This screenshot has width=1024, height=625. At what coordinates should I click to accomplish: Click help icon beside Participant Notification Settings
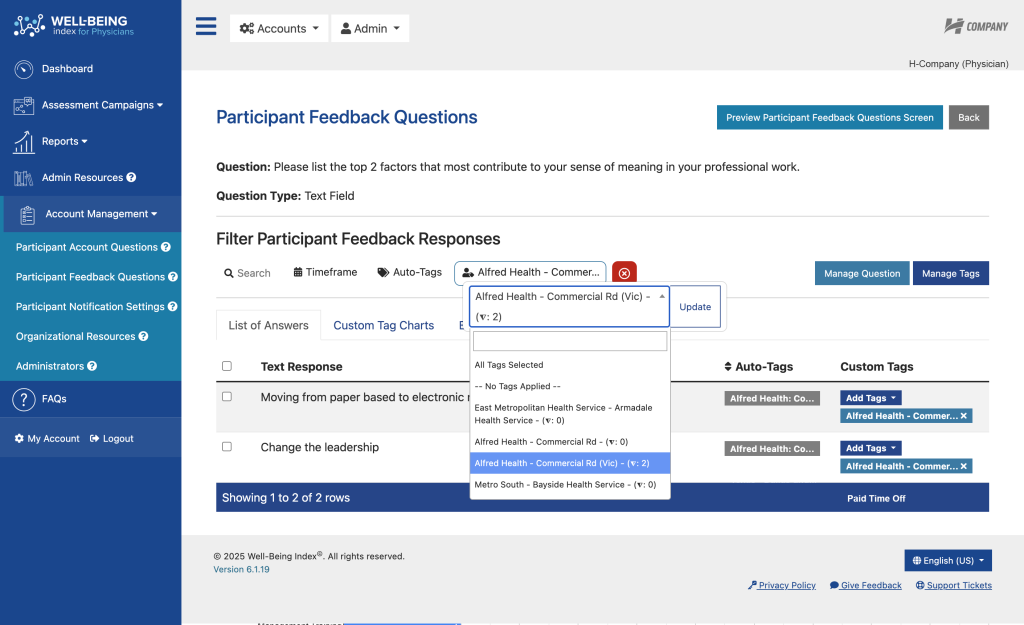[x=172, y=306]
